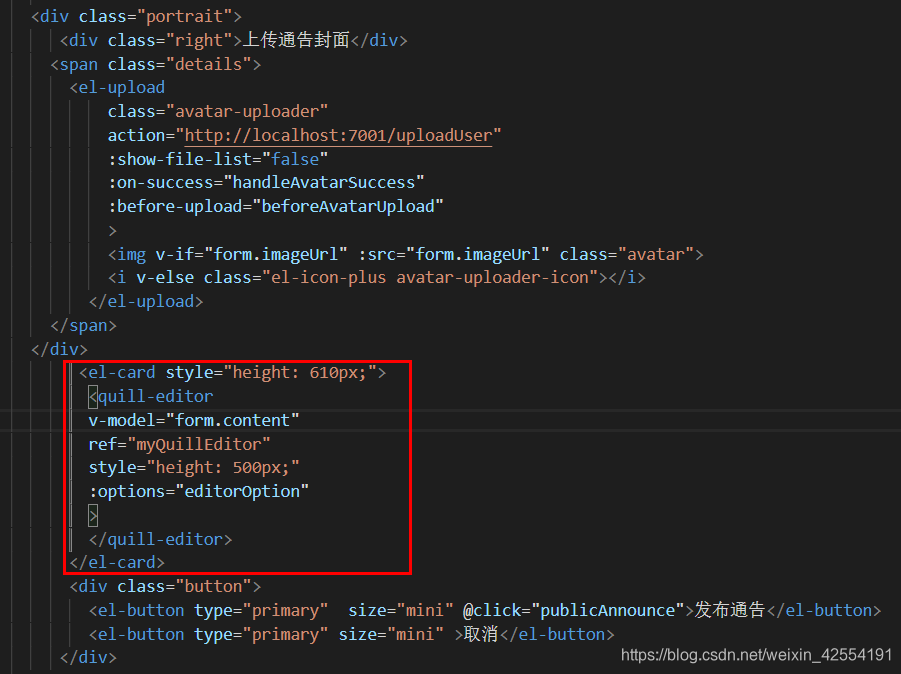Click the "handleAvatarSuccess" handler value
Screen dimensions: 901x674
(x=324, y=183)
